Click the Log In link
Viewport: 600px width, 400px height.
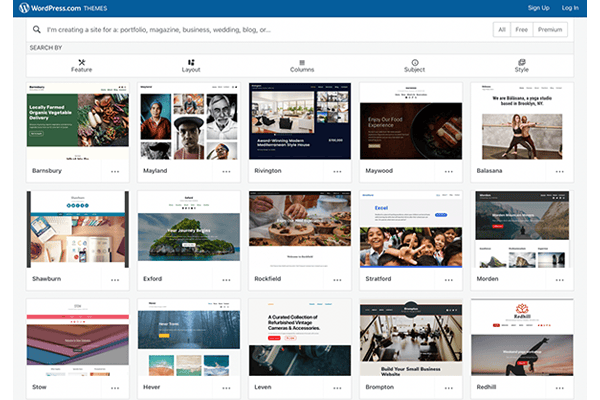[x=570, y=8]
